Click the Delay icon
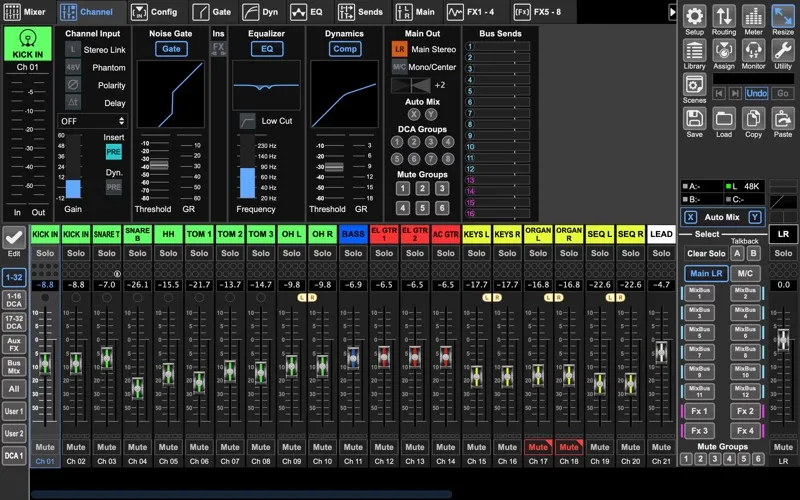The height and width of the screenshot is (500, 800). coord(73,103)
